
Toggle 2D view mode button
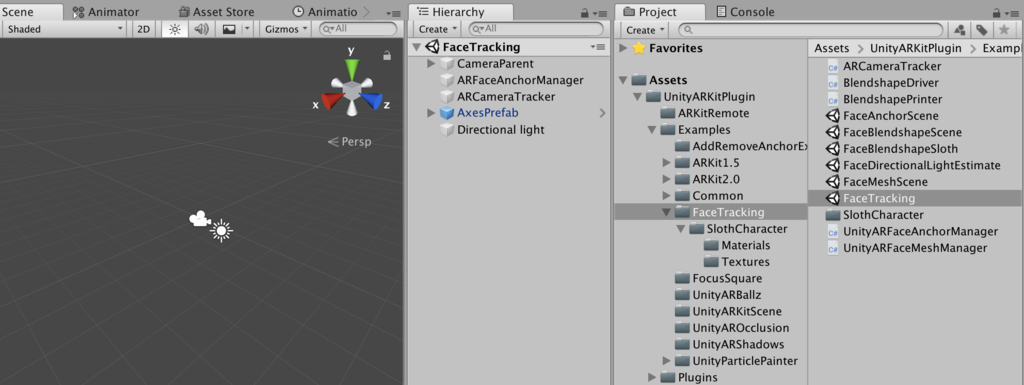143,29
